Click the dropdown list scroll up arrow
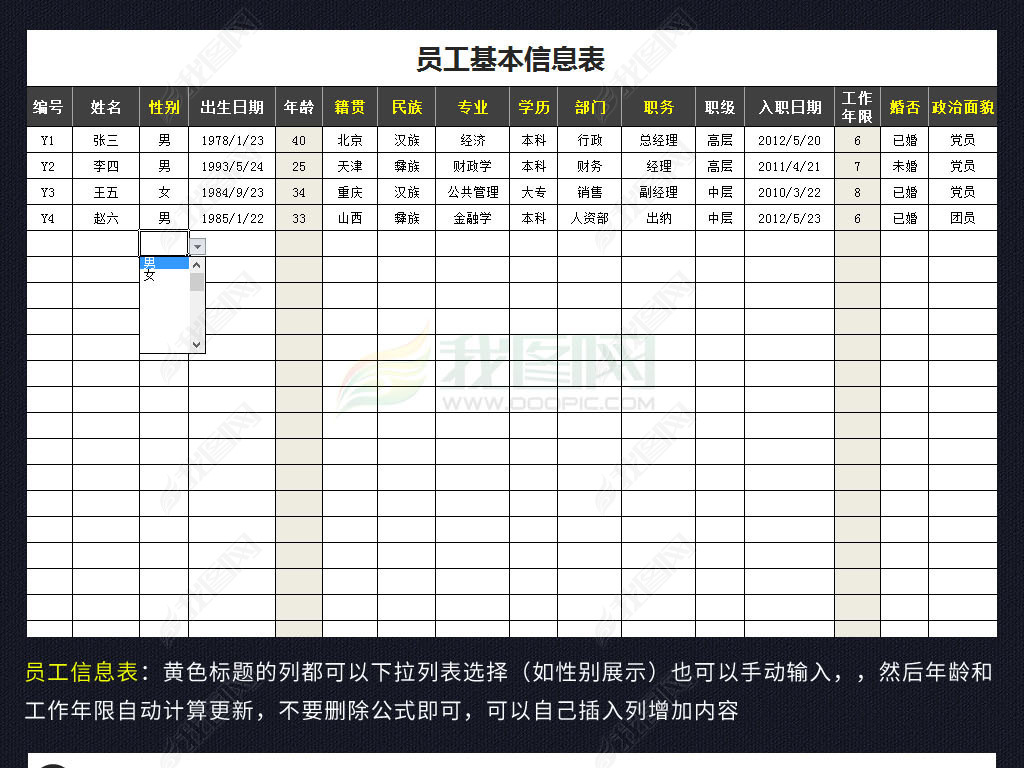This screenshot has height=768, width=1024. tap(197, 265)
